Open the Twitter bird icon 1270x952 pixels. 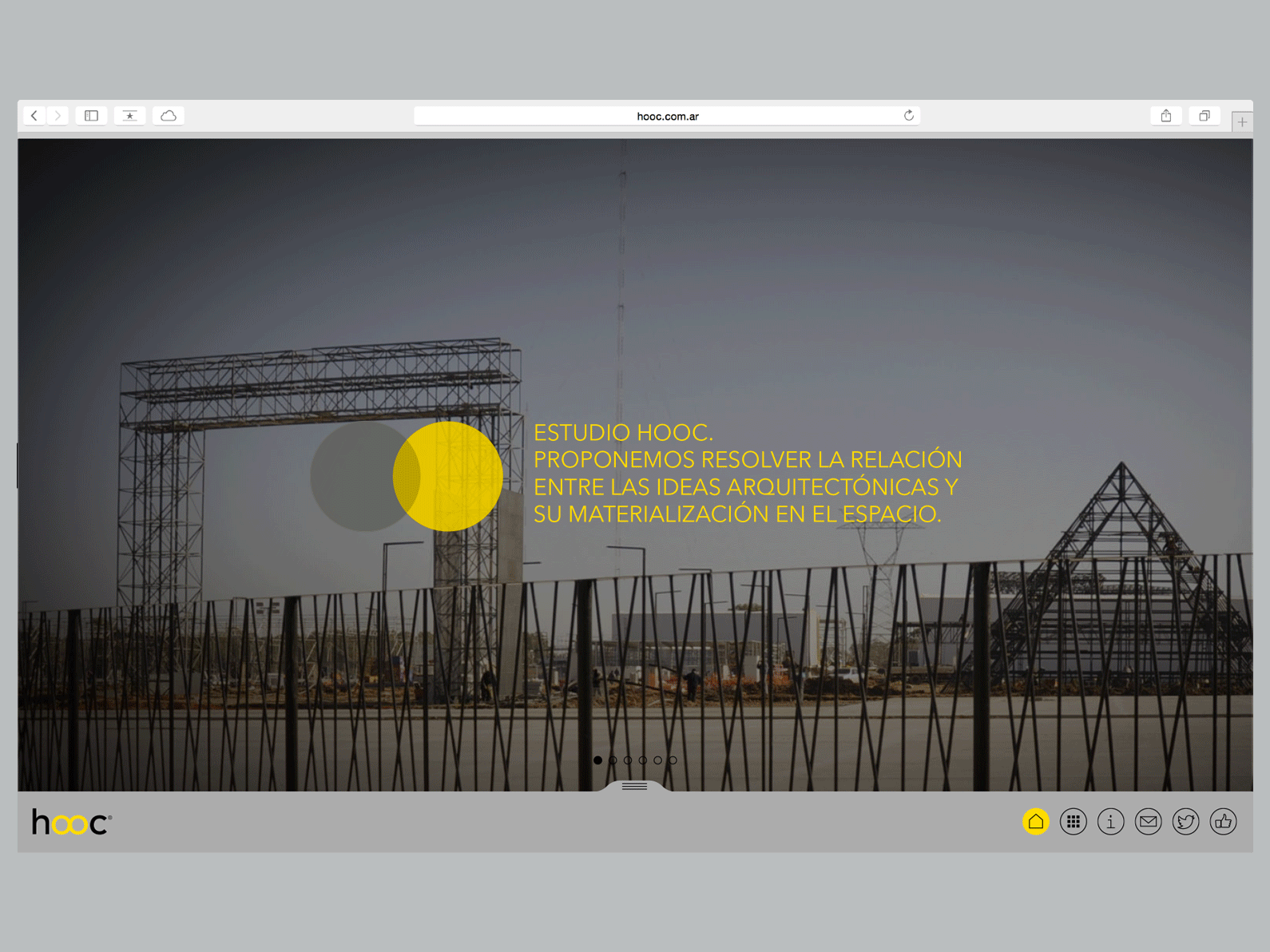1186,822
